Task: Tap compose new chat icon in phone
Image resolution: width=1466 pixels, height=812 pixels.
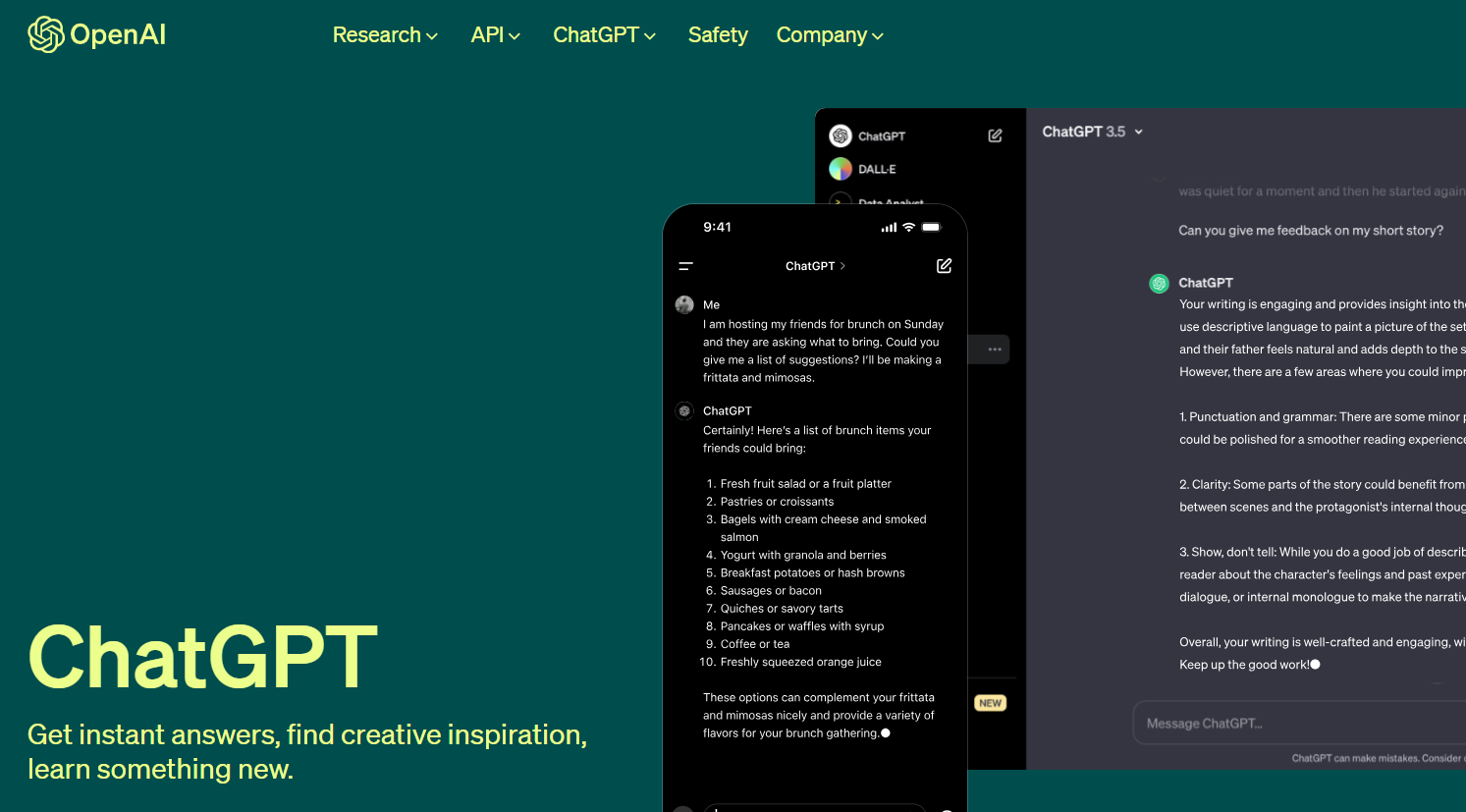Action: click(944, 266)
